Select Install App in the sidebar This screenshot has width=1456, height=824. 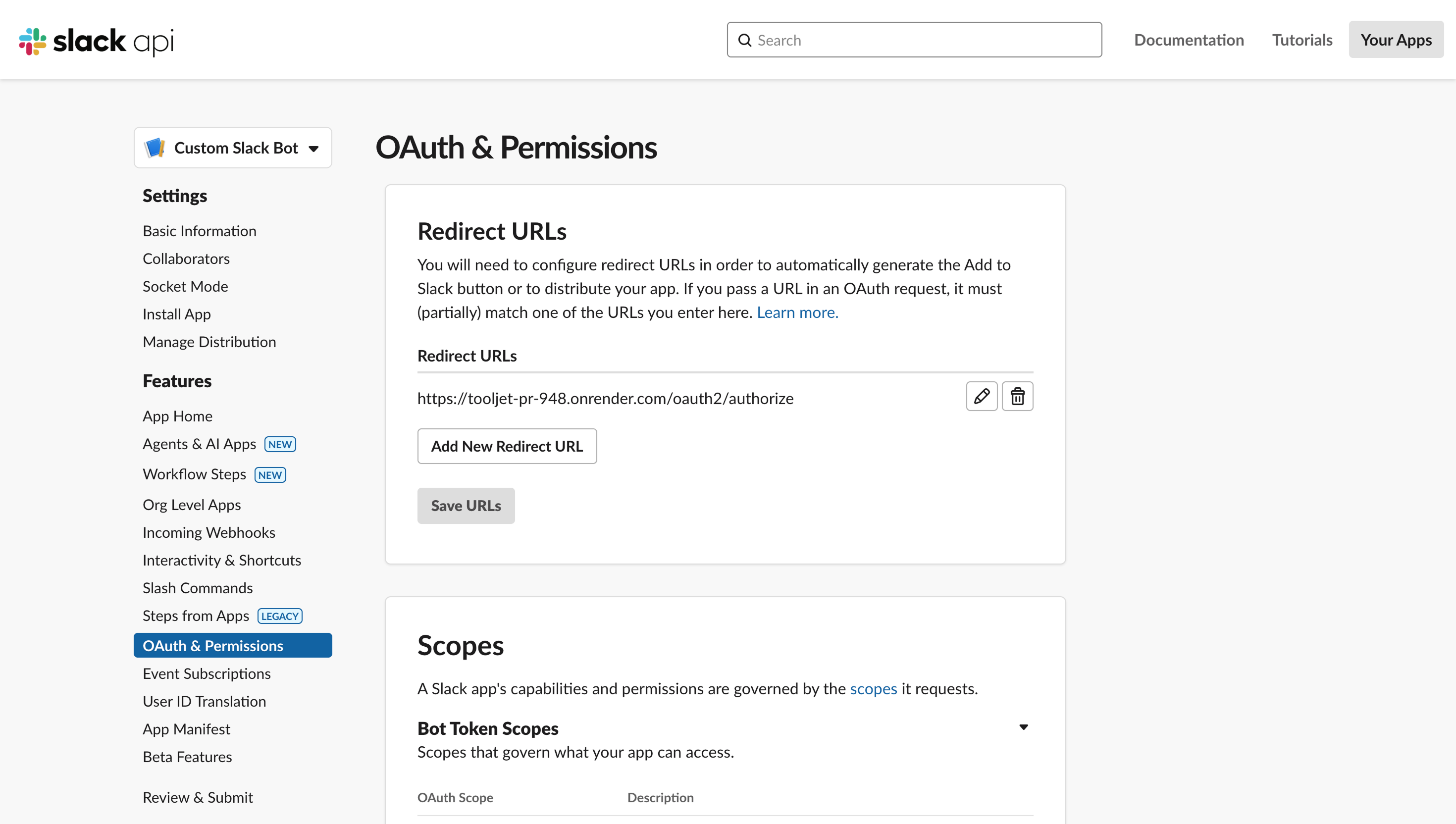(176, 313)
